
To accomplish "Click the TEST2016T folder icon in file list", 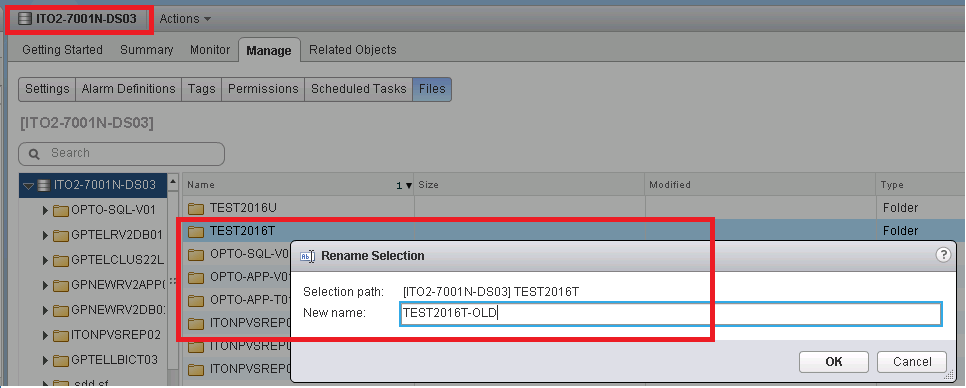I will pyautogui.click(x=196, y=231).
